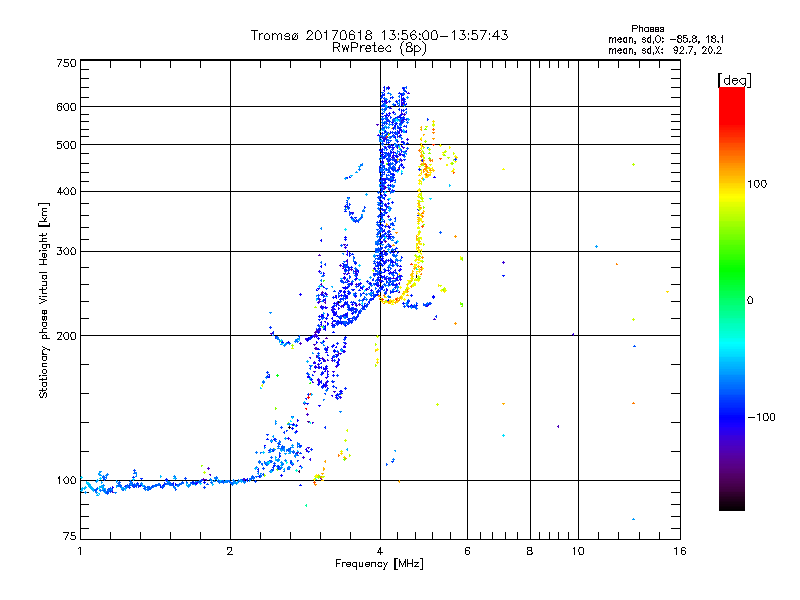Click the colorbar tick label '-100'

pyautogui.click(x=761, y=417)
